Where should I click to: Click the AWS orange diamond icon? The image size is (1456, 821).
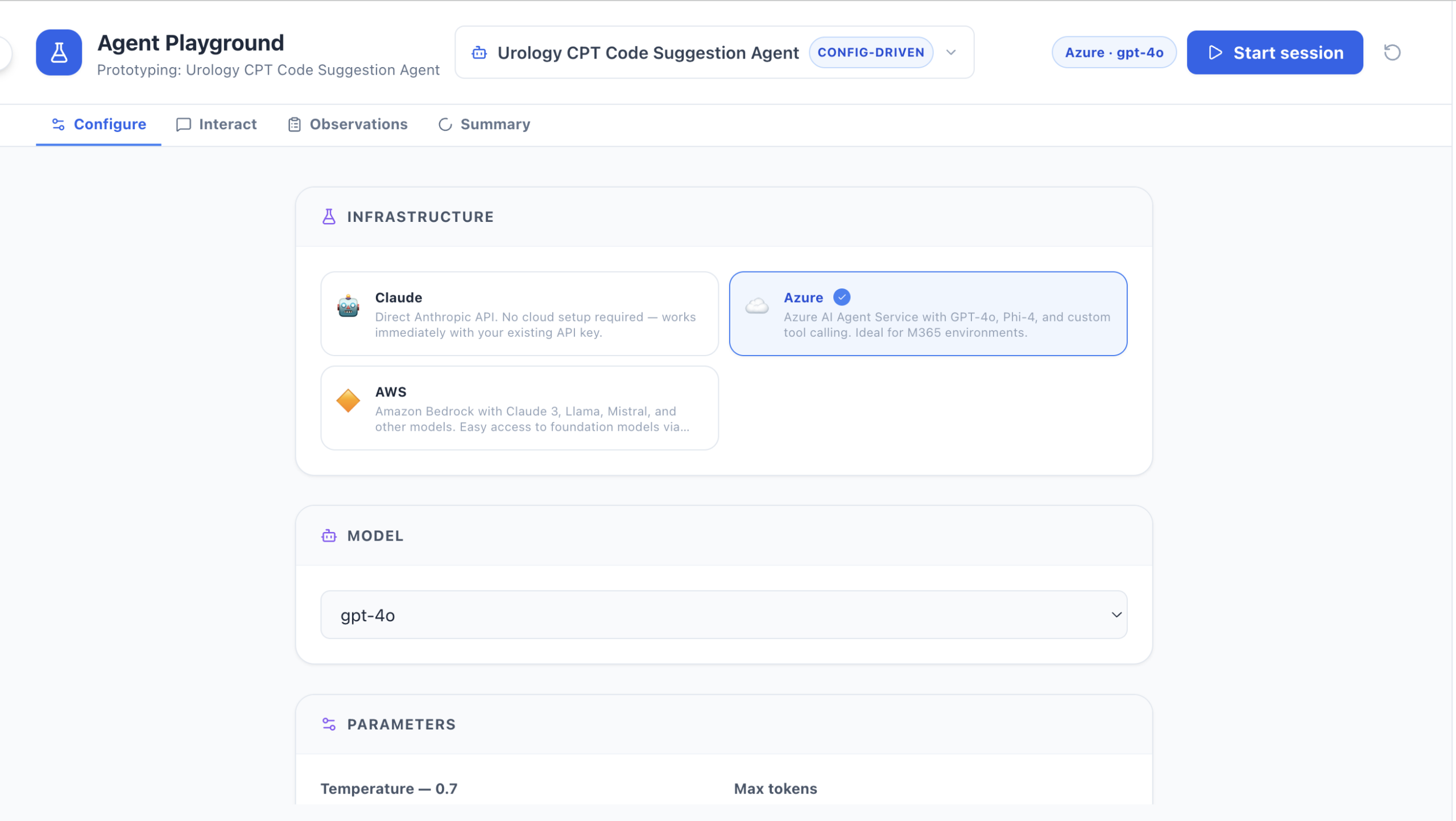(348, 401)
